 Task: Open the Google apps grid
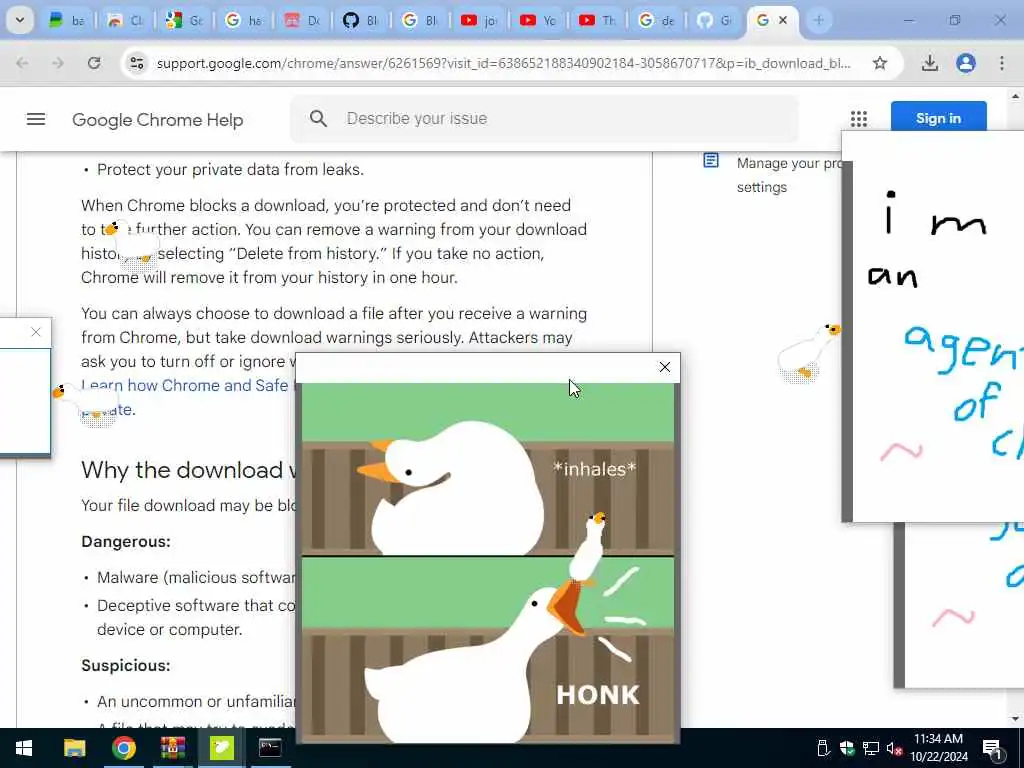click(x=859, y=118)
